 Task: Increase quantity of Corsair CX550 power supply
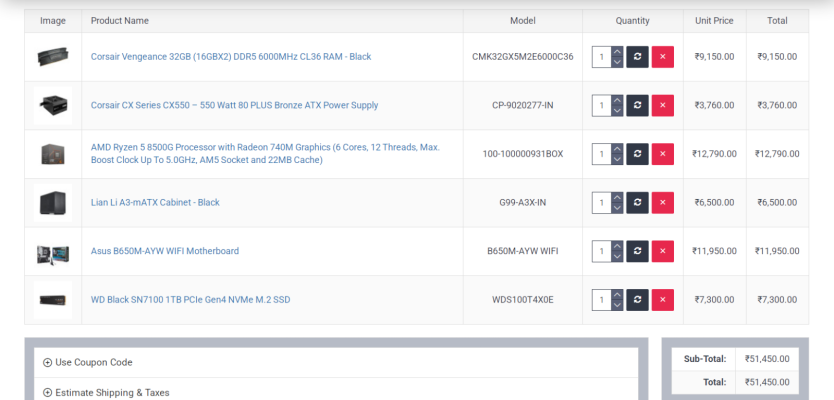pyautogui.click(x=617, y=100)
